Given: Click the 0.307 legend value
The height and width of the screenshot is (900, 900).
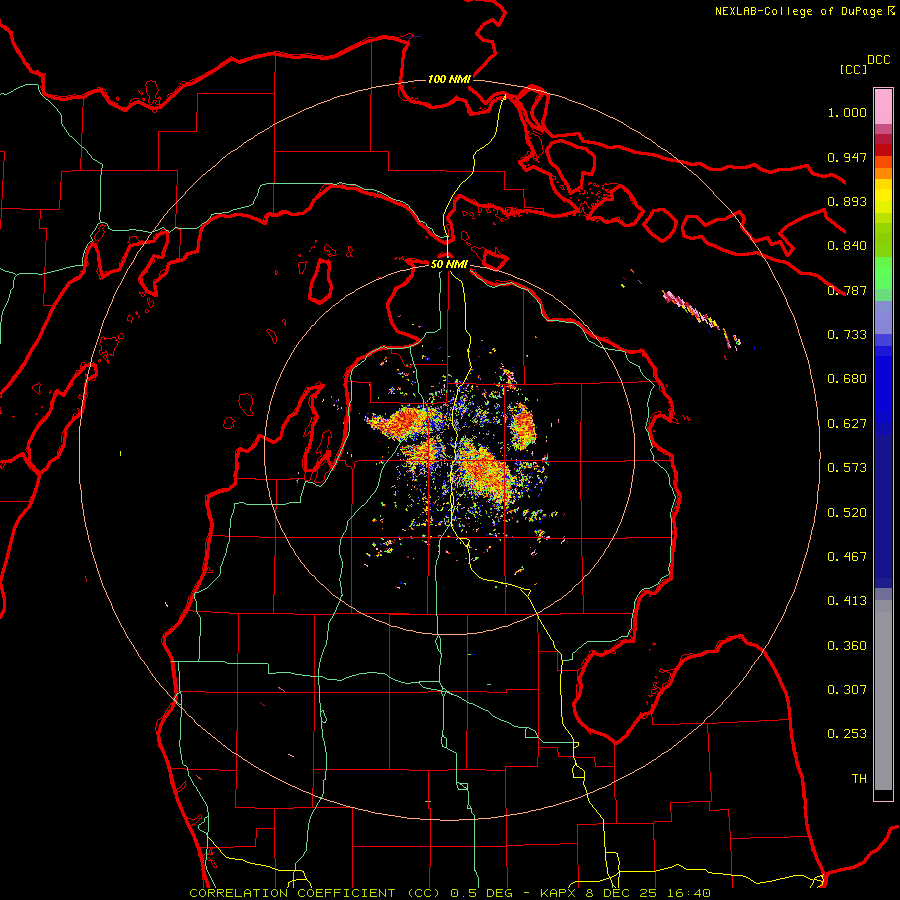Looking at the screenshot, I should point(847,690).
